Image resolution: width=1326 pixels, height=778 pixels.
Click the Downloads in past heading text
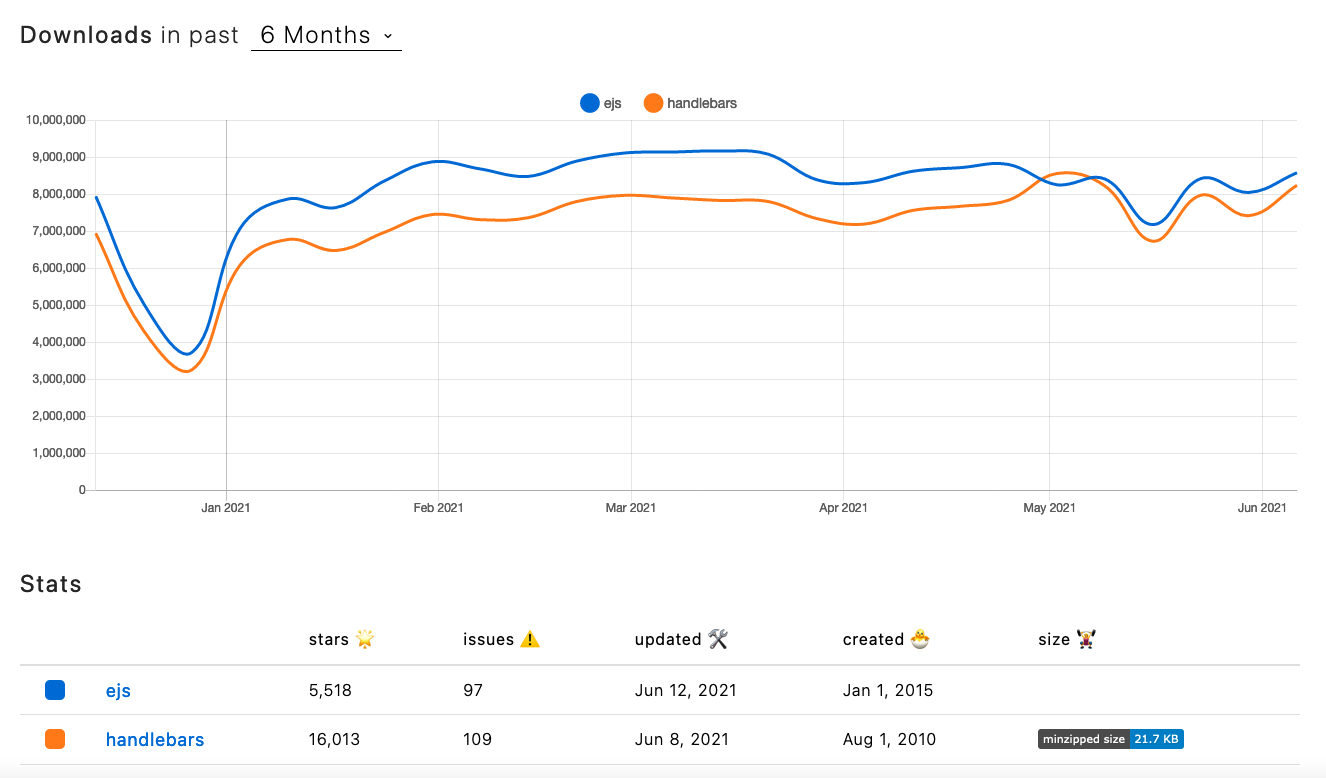(130, 35)
